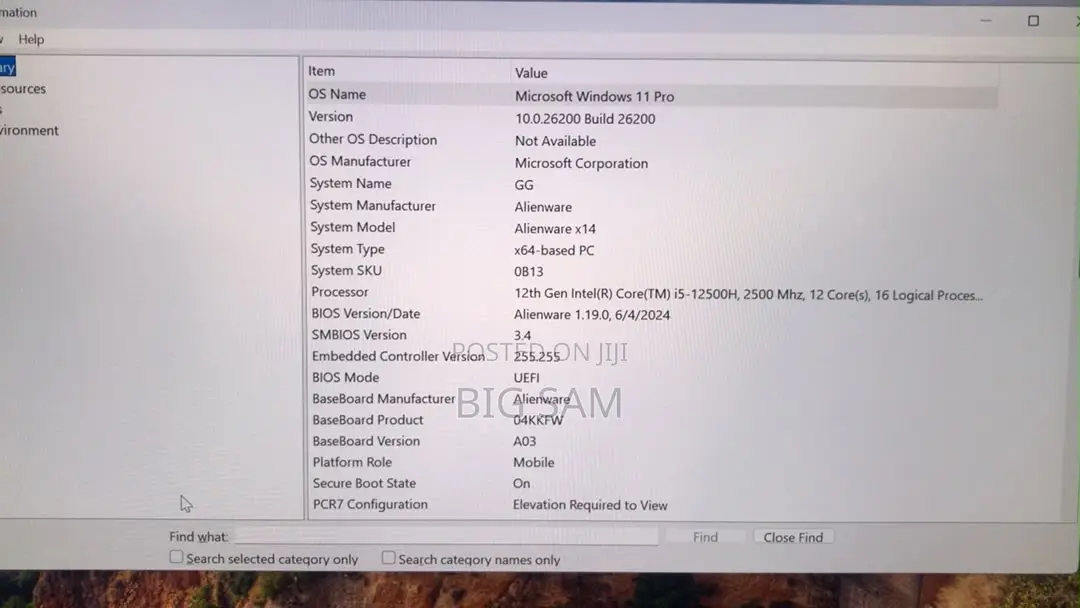The height and width of the screenshot is (608, 1080).
Task: Click the x64-based PC value
Action: pos(554,251)
